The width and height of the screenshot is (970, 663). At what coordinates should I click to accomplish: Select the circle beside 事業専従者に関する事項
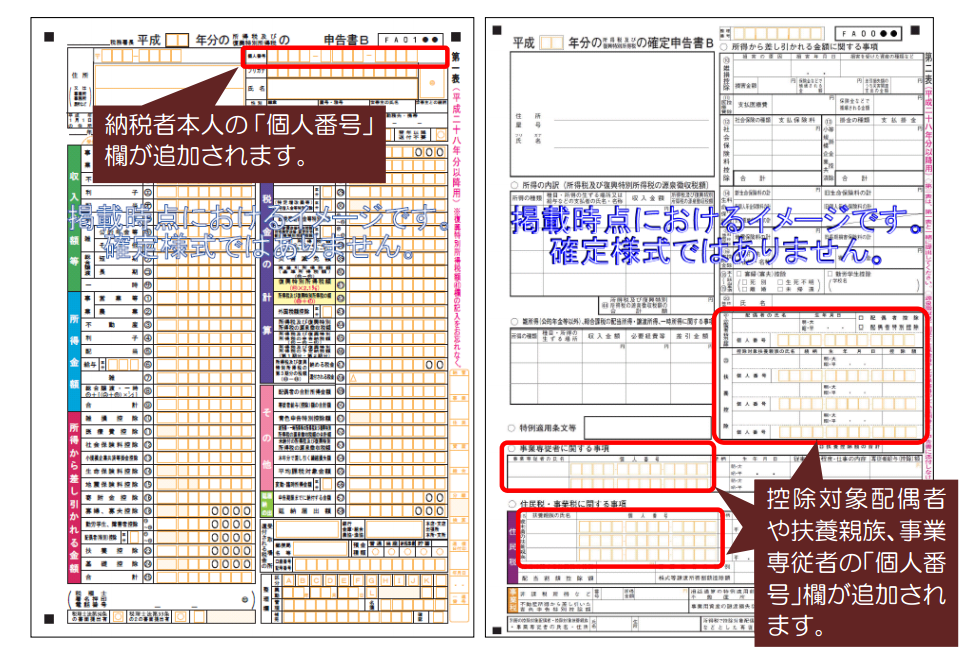512,449
